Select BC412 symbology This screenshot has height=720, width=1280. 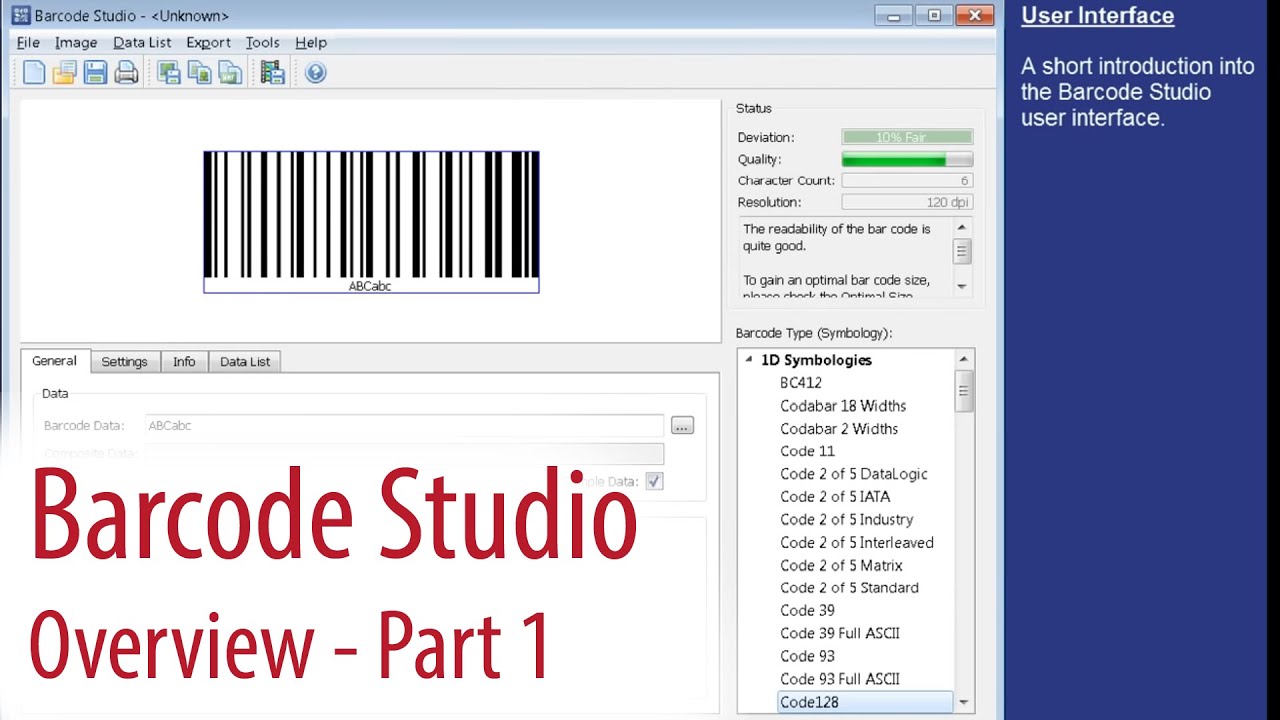(801, 383)
